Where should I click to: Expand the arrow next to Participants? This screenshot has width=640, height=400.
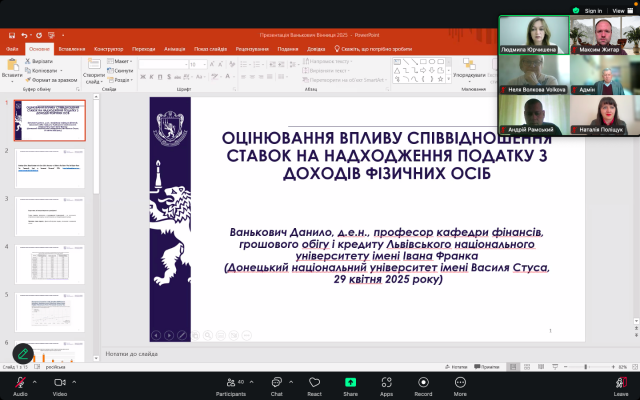[x=251, y=381]
